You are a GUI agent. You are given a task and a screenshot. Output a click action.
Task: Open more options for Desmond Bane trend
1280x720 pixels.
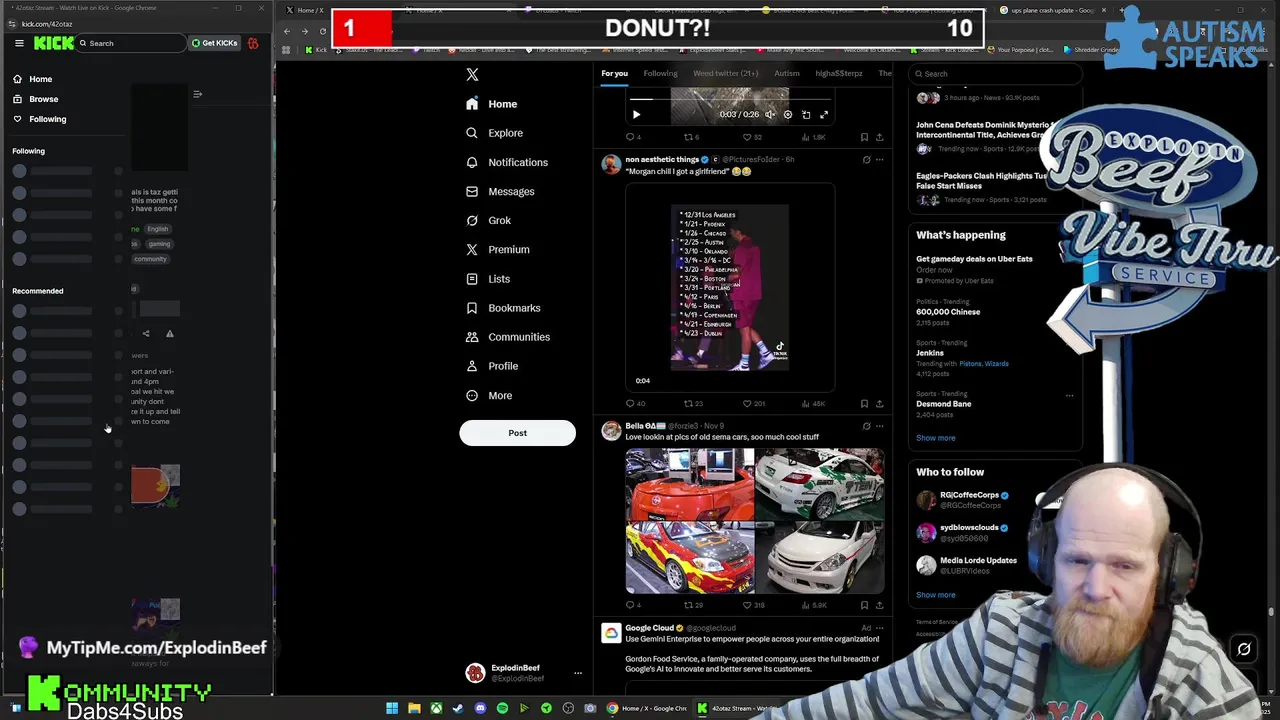tap(1069, 395)
